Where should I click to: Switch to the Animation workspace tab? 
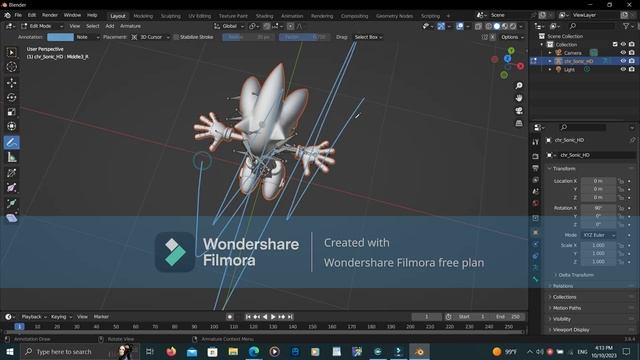point(292,16)
